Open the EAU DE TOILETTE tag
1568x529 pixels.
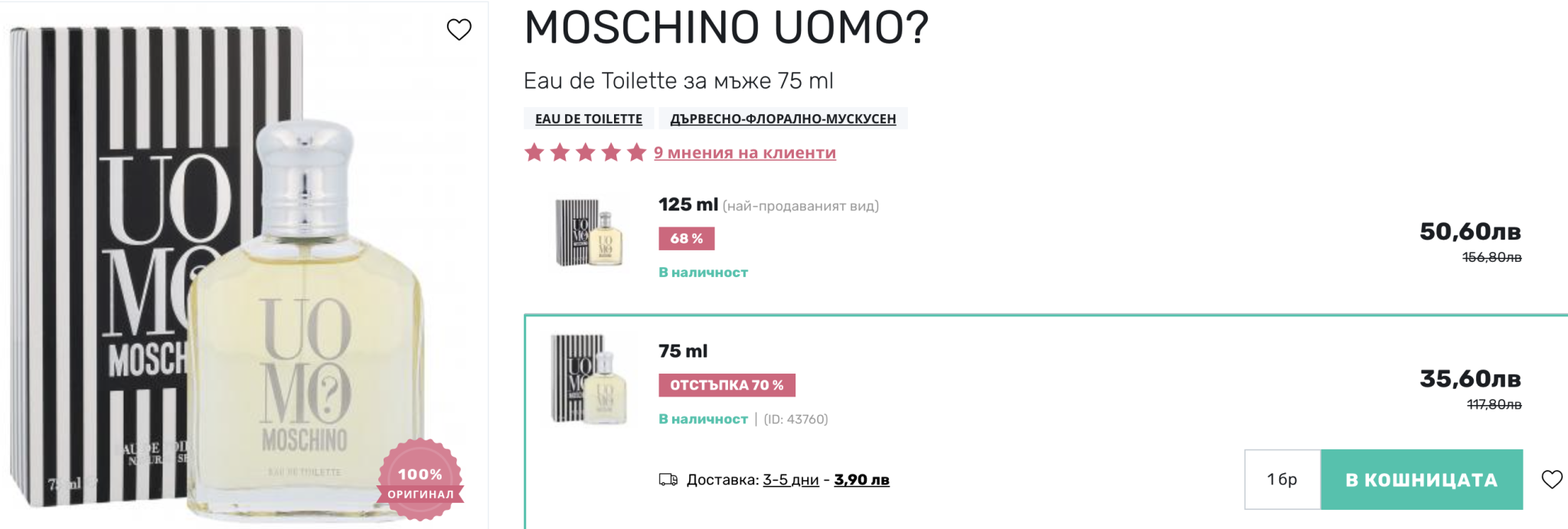[x=588, y=119]
